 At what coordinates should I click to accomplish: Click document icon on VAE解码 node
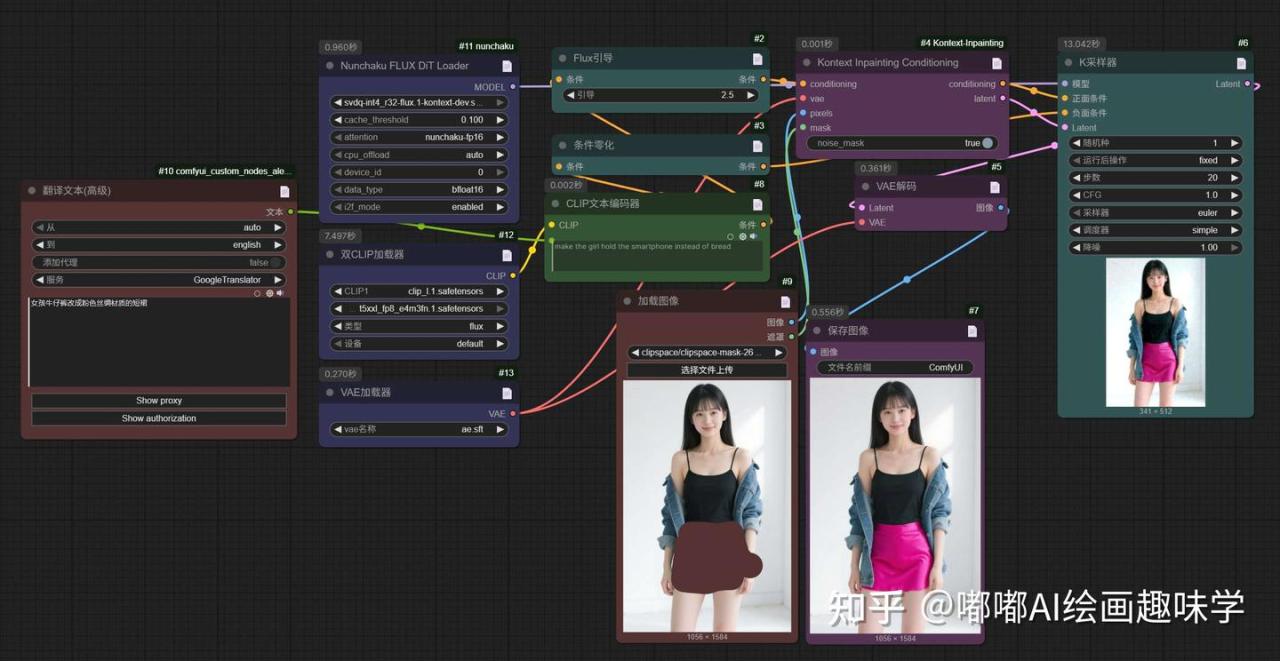point(996,187)
